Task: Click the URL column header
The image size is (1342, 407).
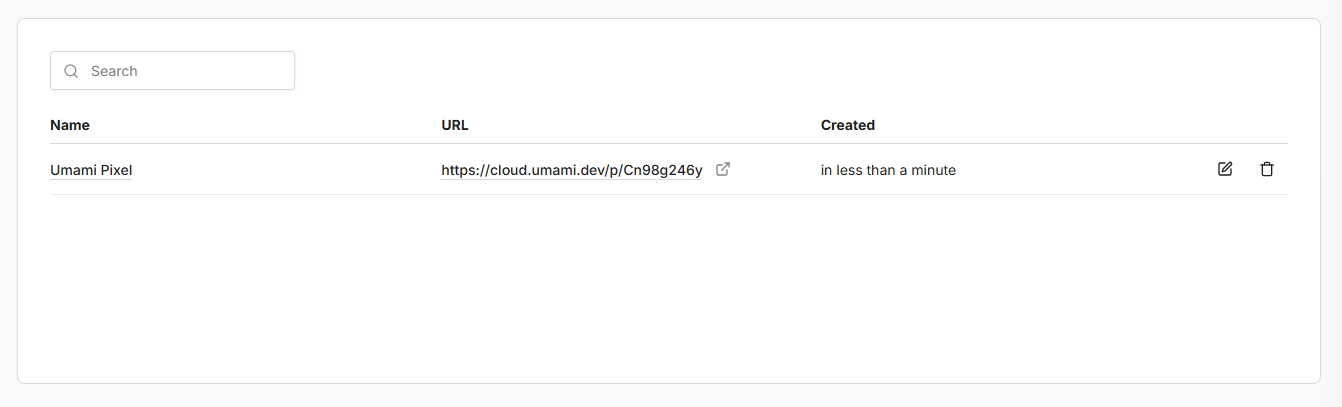Action: click(x=455, y=125)
